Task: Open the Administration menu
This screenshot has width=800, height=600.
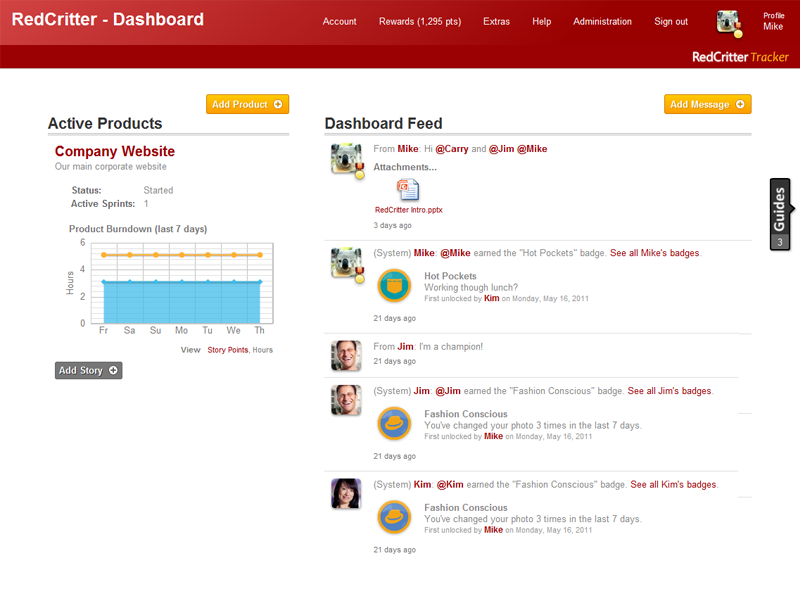Action: [x=602, y=21]
